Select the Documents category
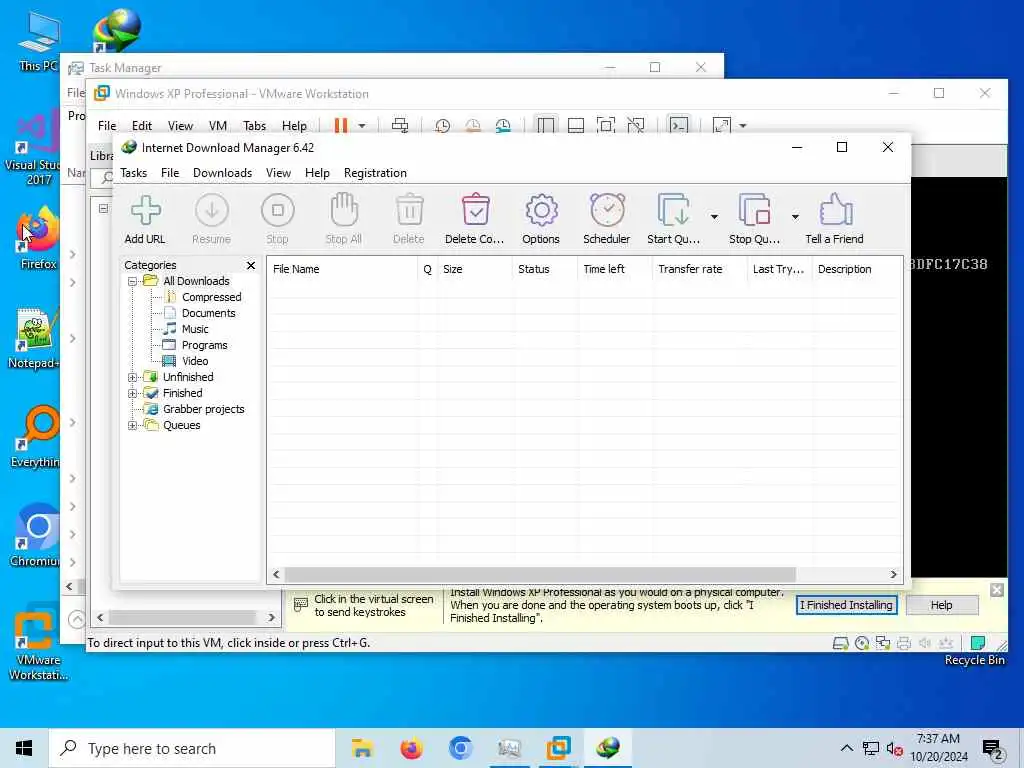 tap(208, 313)
